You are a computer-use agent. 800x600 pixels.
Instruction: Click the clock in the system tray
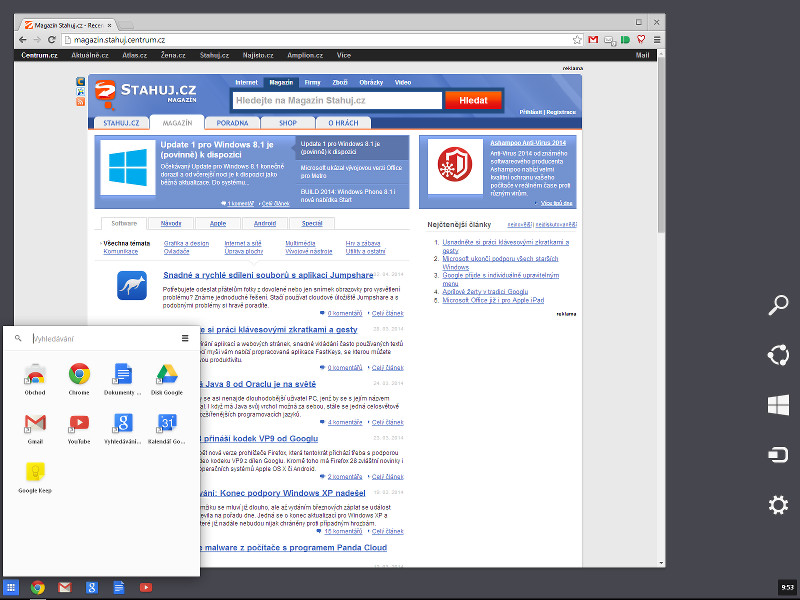click(787, 587)
